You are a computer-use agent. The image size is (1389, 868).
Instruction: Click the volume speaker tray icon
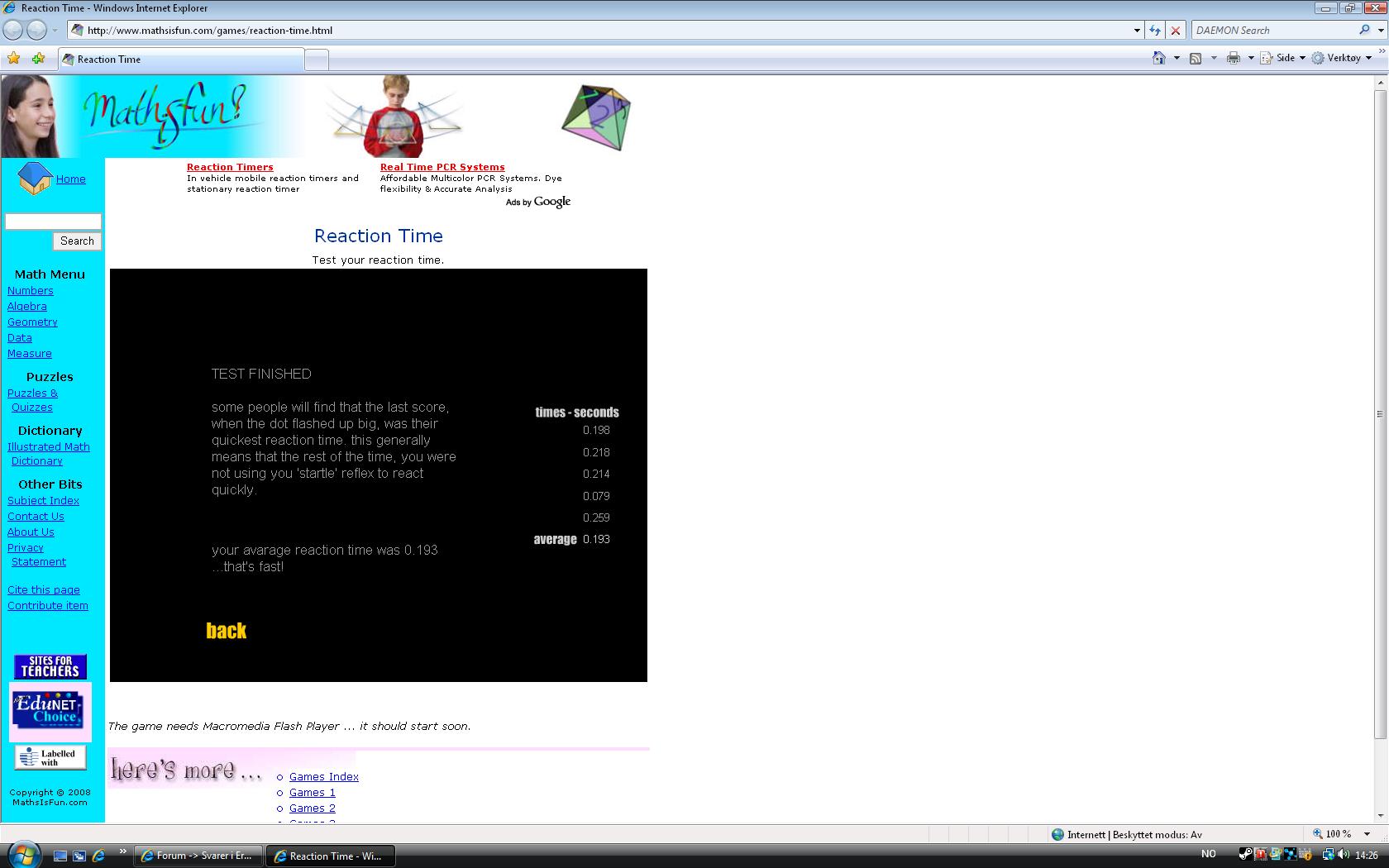point(1343,854)
